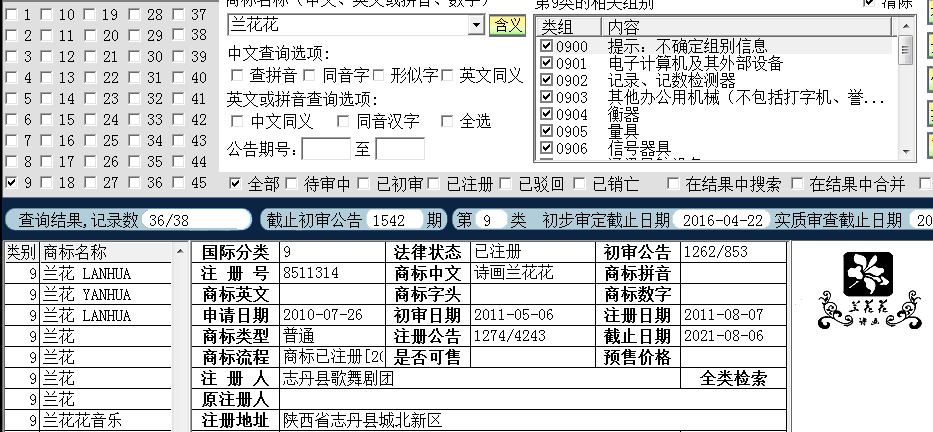The image size is (933, 432).
Task: Click the trademark name input 兰花花
Action: [349, 25]
